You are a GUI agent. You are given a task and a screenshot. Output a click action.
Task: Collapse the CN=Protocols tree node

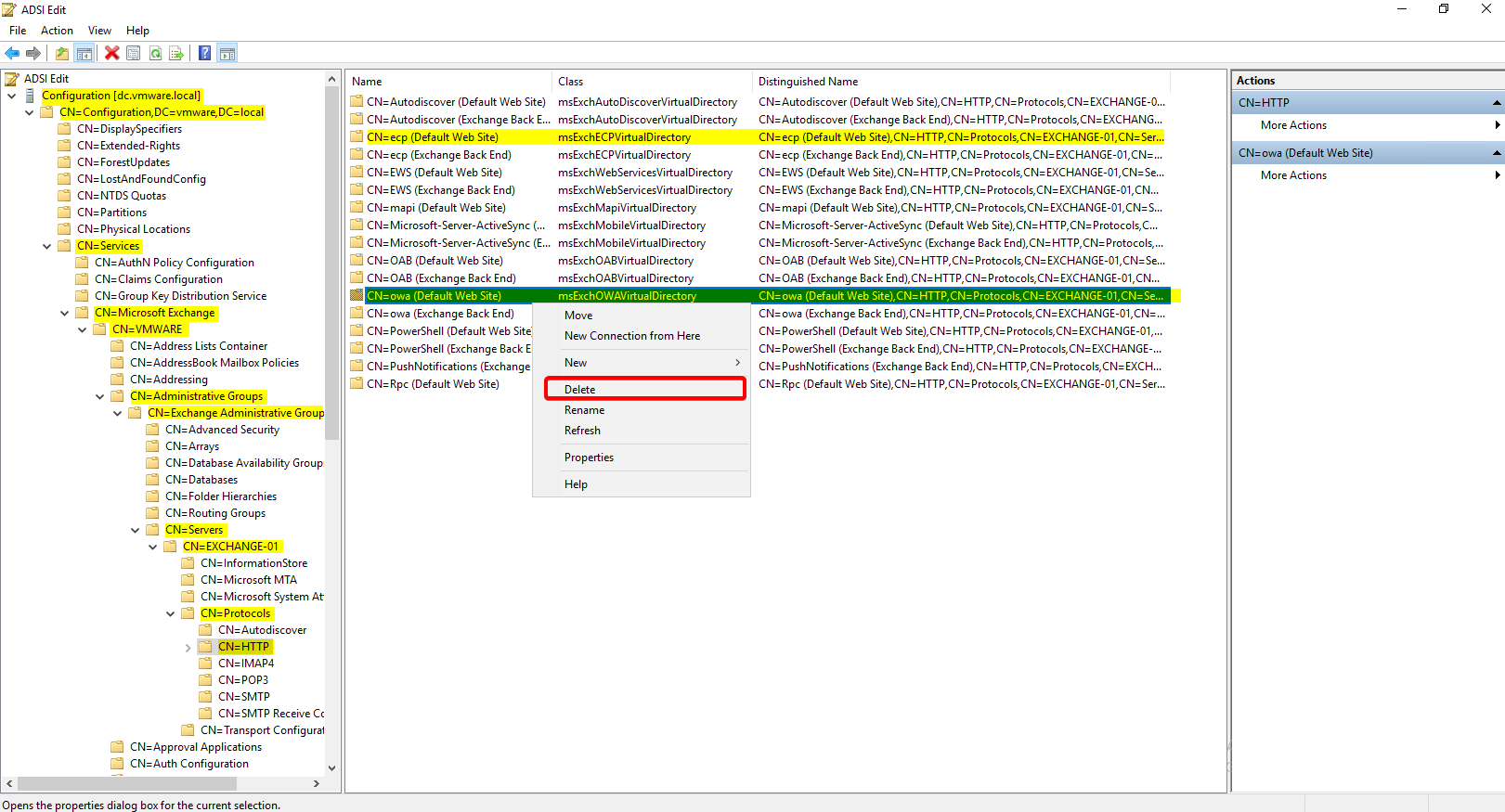coord(170,614)
